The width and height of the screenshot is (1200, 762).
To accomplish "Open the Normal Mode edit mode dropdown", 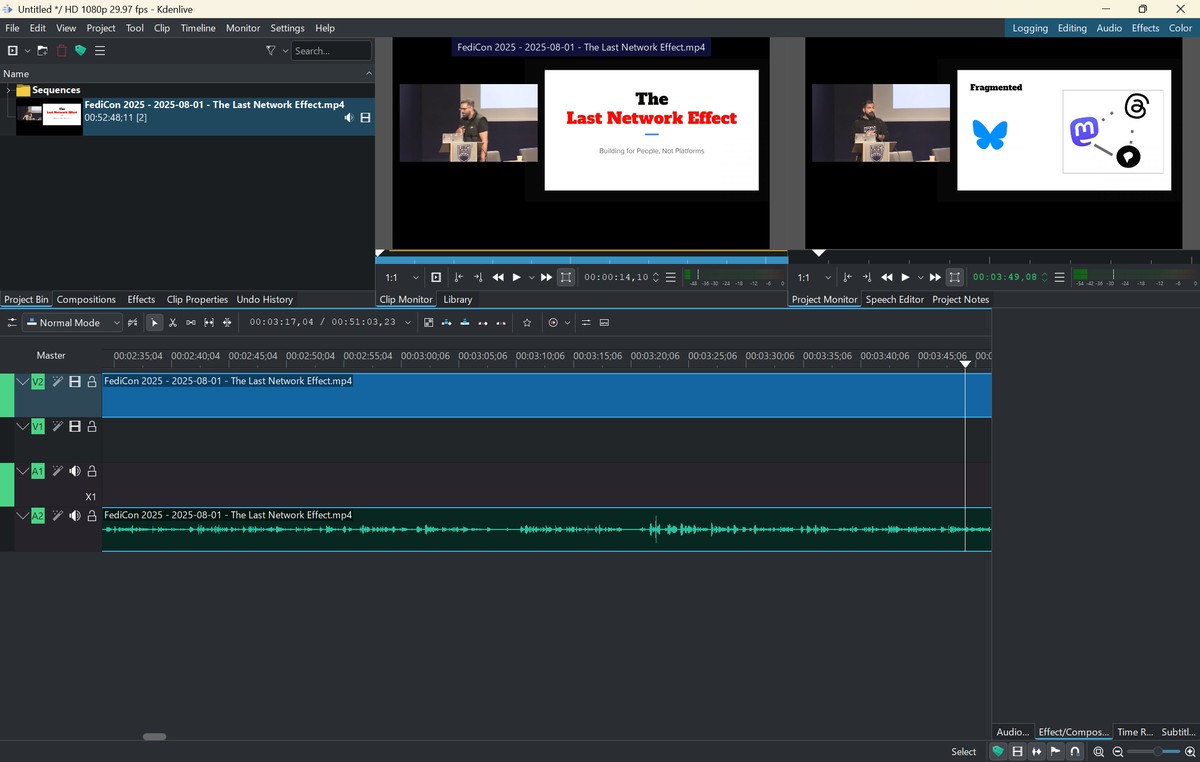I will click(72, 323).
